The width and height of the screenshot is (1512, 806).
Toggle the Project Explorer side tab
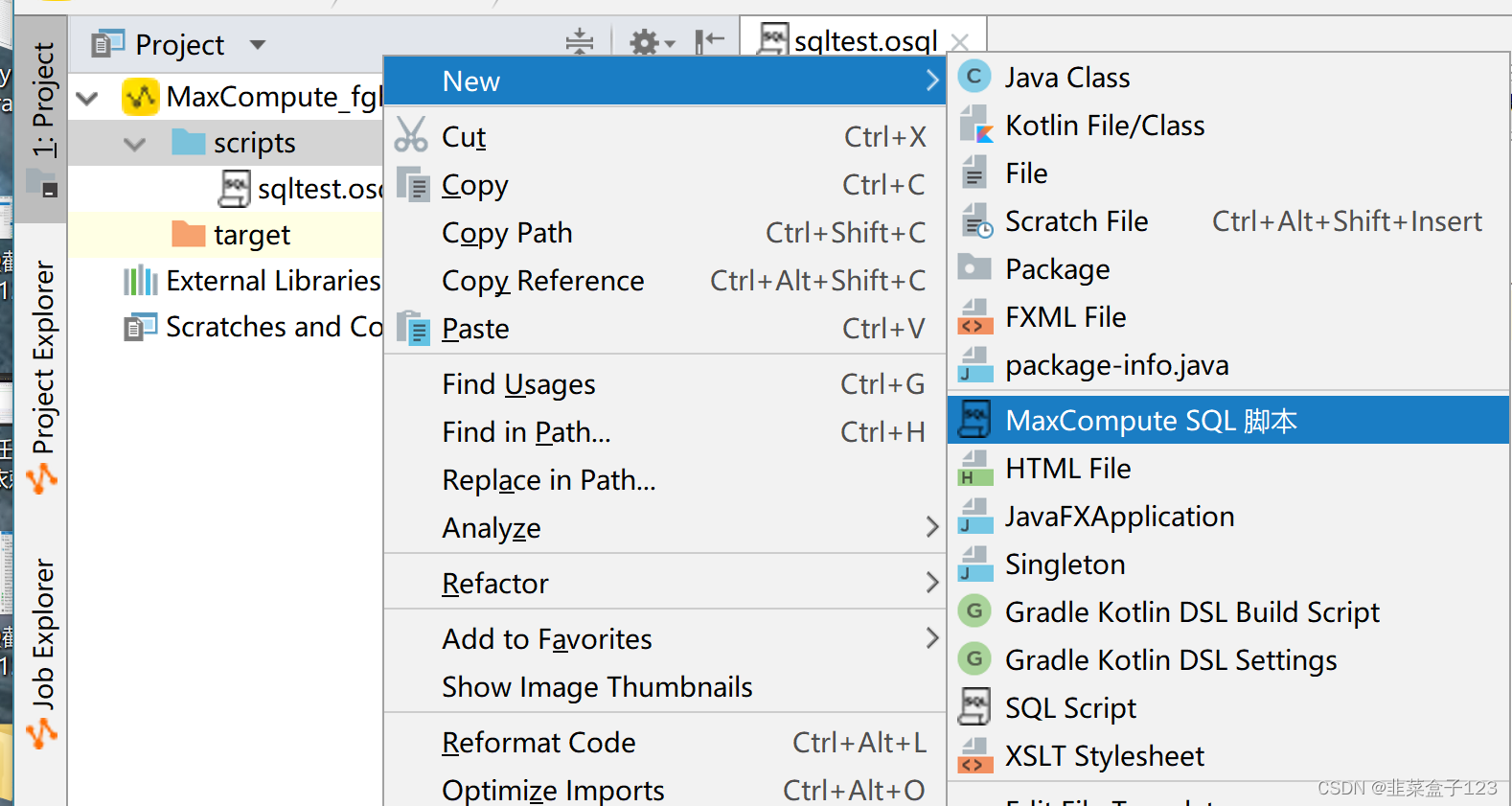click(41, 376)
